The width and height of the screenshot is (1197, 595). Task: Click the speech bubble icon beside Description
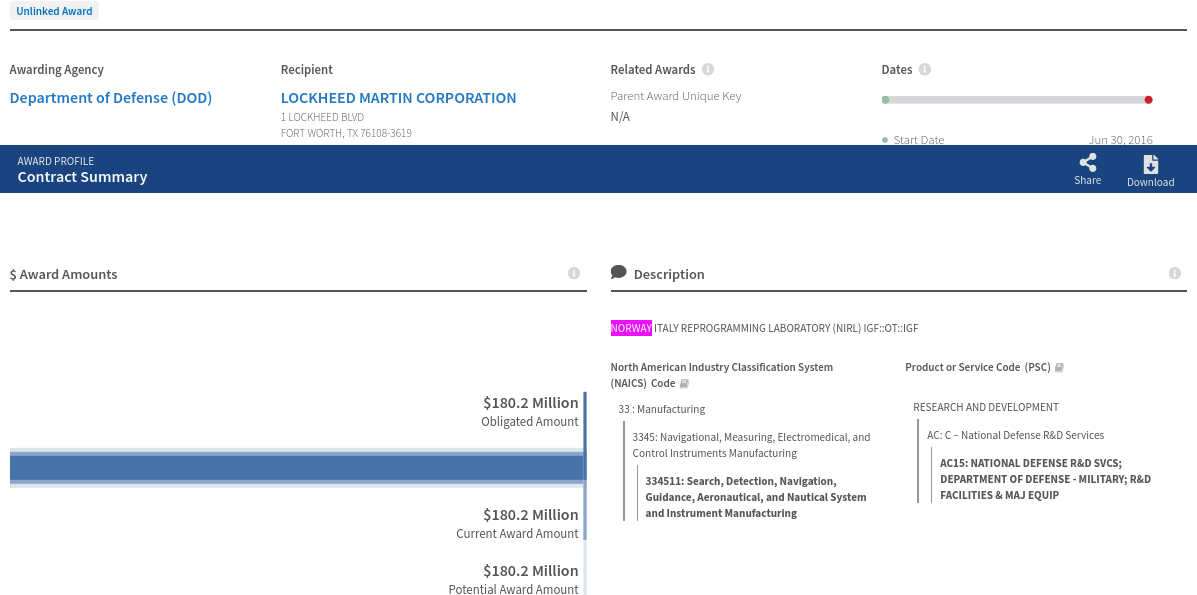coord(618,273)
